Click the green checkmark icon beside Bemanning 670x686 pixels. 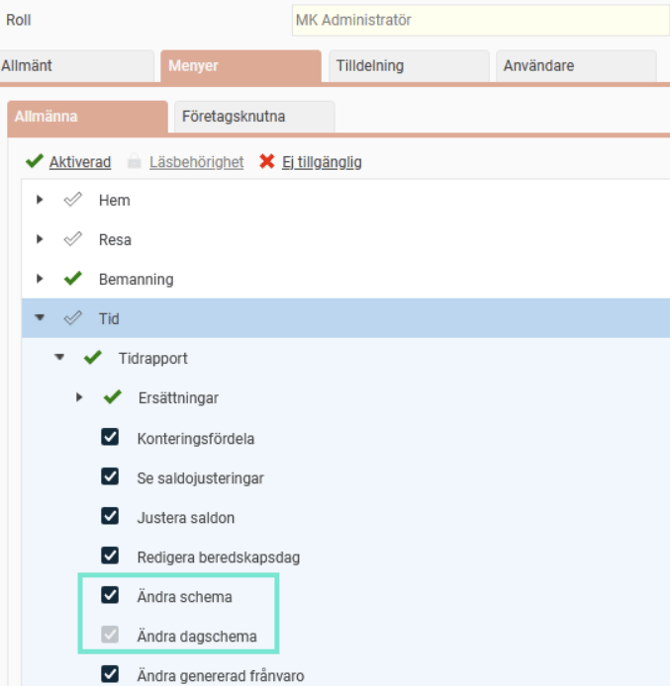coord(72,279)
